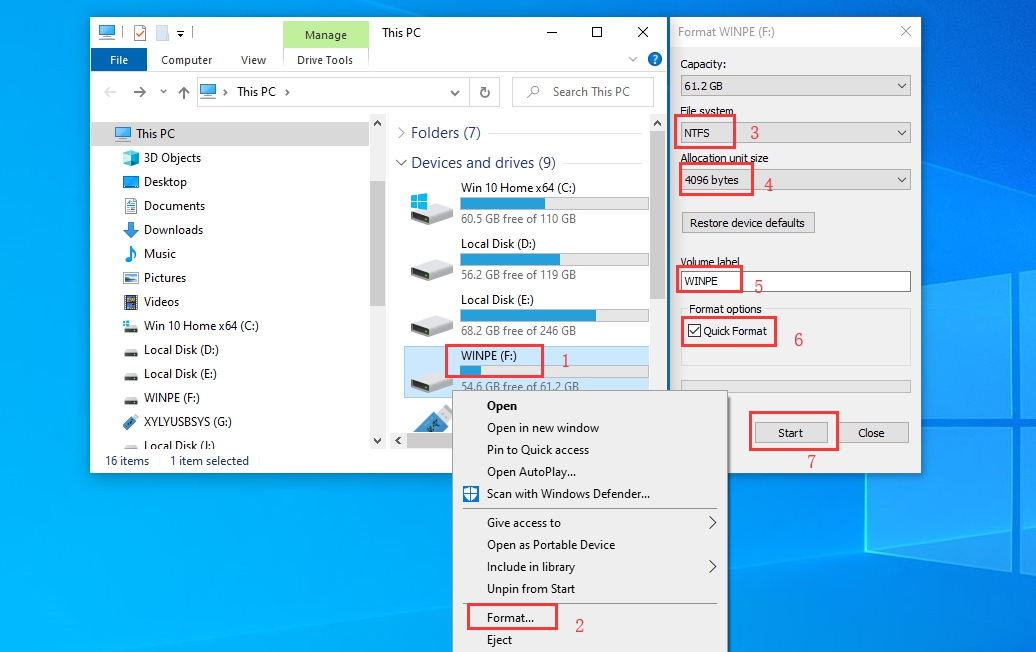1036x652 pixels.
Task: Open the Drive Tools tab
Action: [325, 59]
